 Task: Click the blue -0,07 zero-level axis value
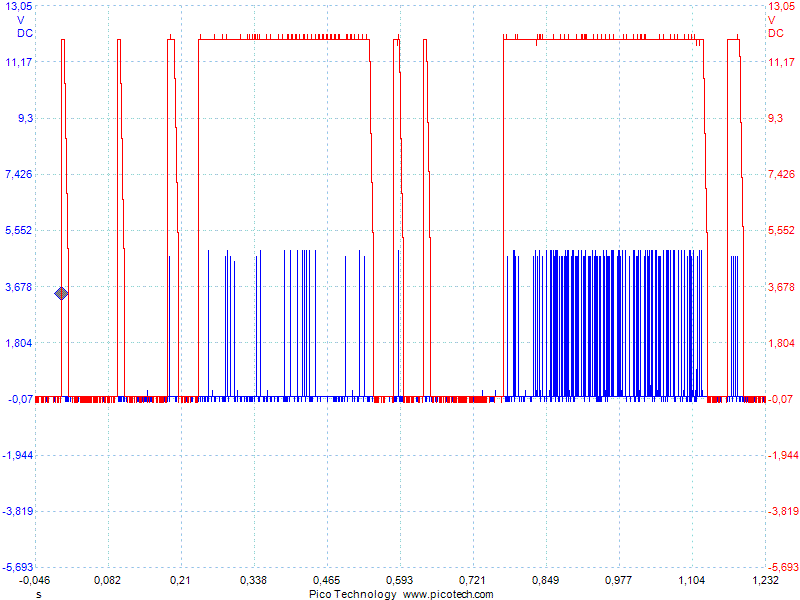tap(20, 399)
